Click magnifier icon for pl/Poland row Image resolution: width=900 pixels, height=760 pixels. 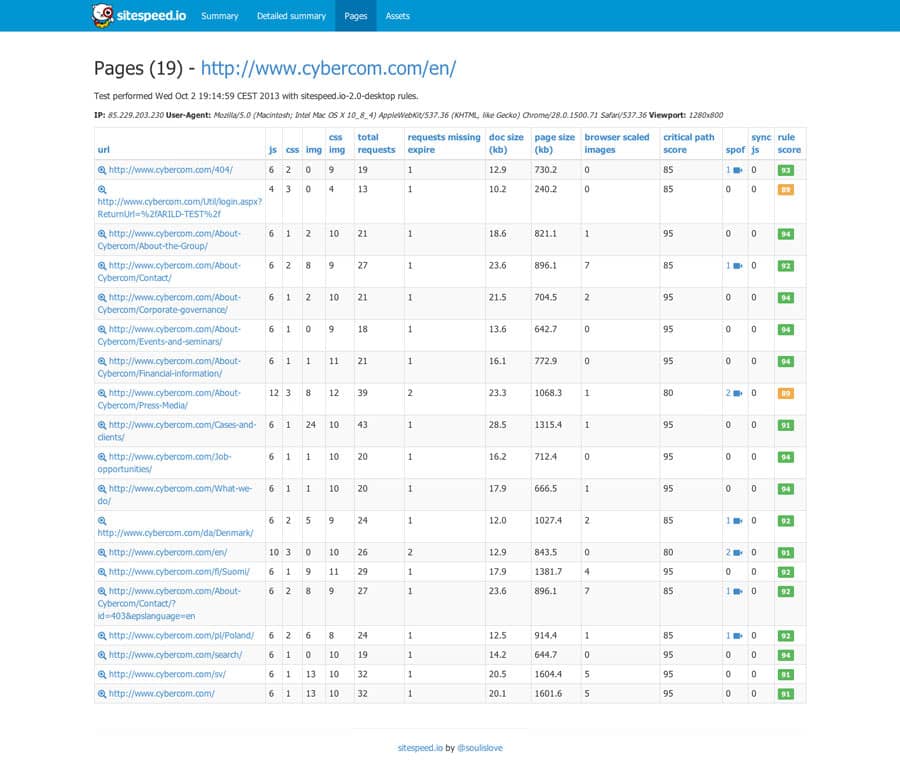pyautogui.click(x=102, y=635)
